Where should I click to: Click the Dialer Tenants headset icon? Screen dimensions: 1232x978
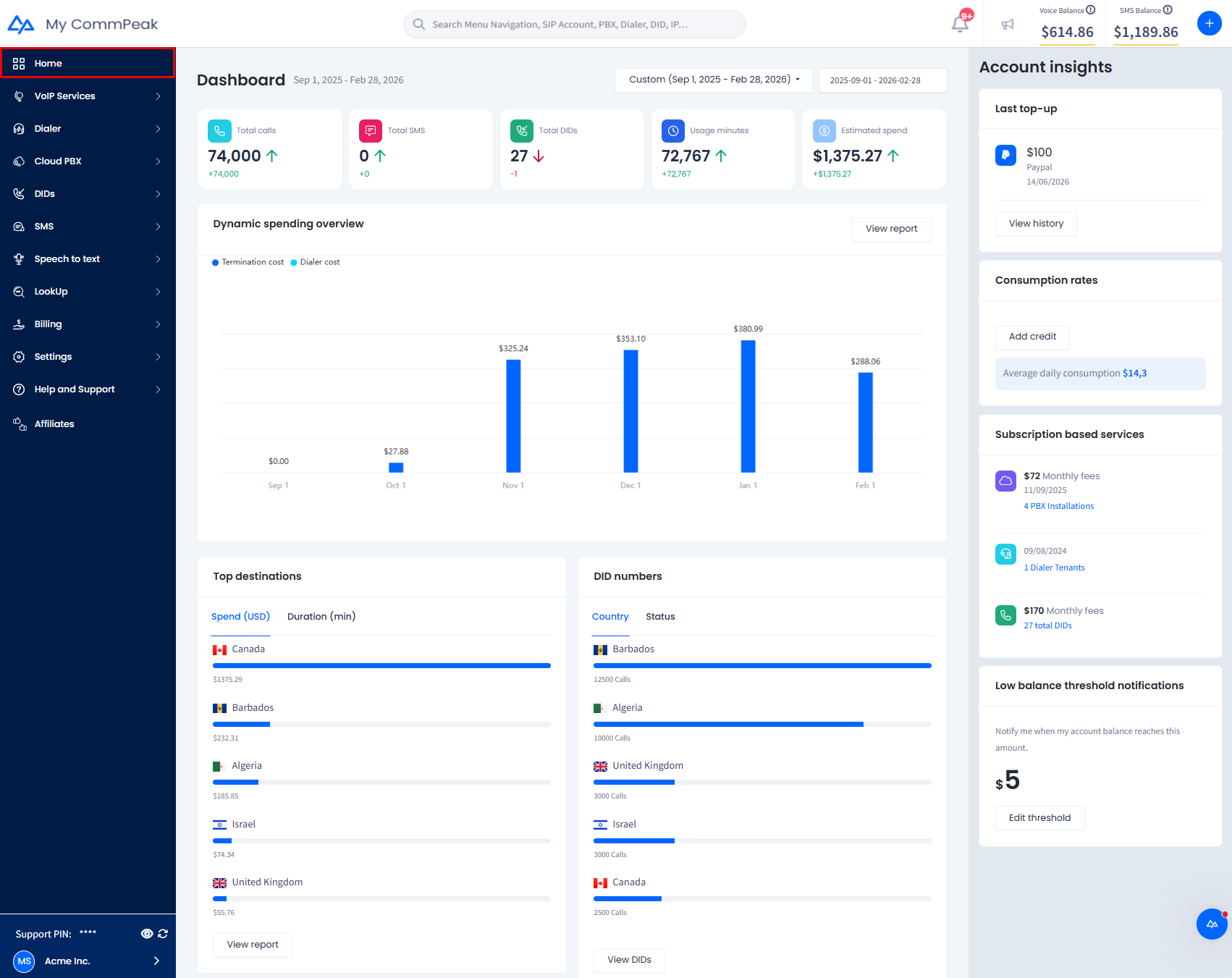pyautogui.click(x=1005, y=554)
